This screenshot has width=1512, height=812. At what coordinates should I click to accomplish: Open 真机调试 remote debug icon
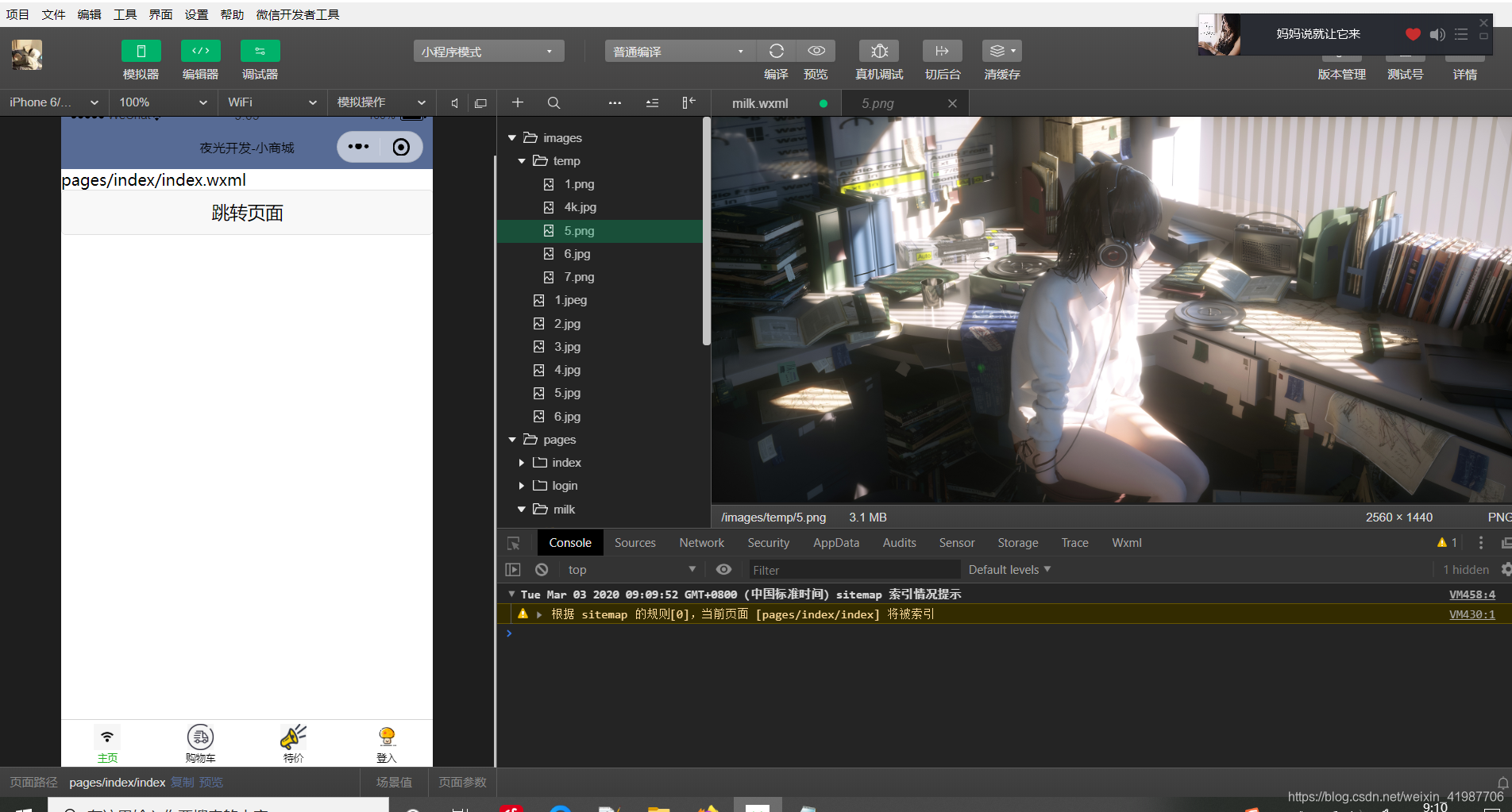click(879, 51)
